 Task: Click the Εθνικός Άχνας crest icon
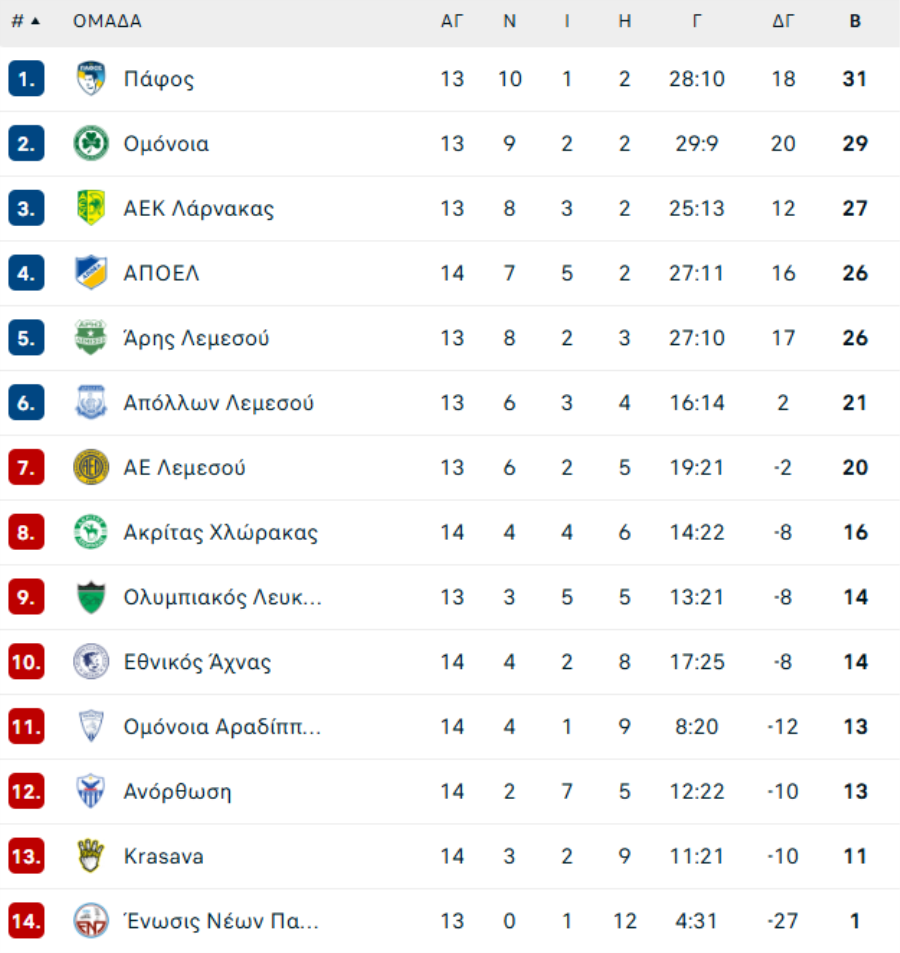pos(91,662)
